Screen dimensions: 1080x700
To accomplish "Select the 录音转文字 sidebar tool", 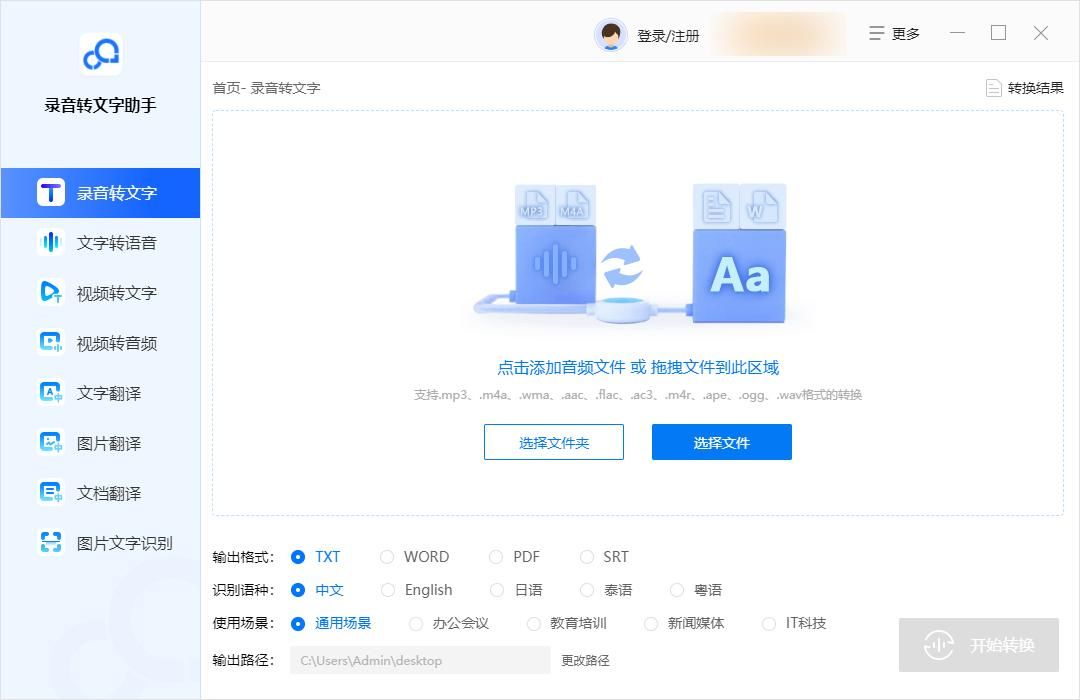I will (100, 192).
